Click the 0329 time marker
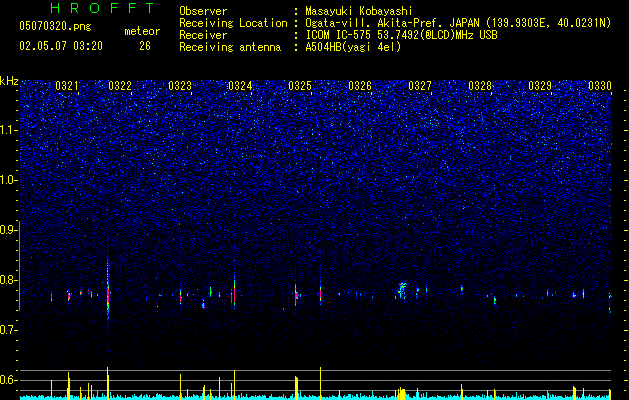 (540, 86)
